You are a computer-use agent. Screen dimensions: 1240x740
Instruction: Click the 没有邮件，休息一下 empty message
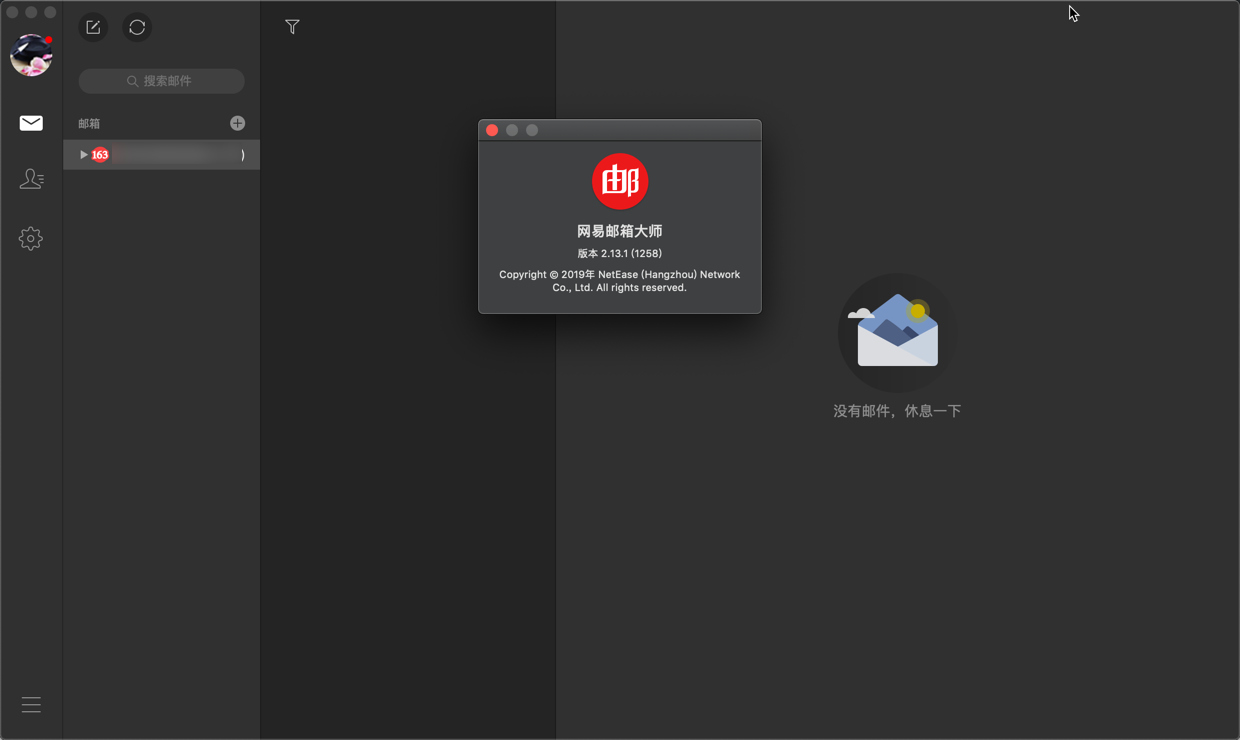[897, 411]
